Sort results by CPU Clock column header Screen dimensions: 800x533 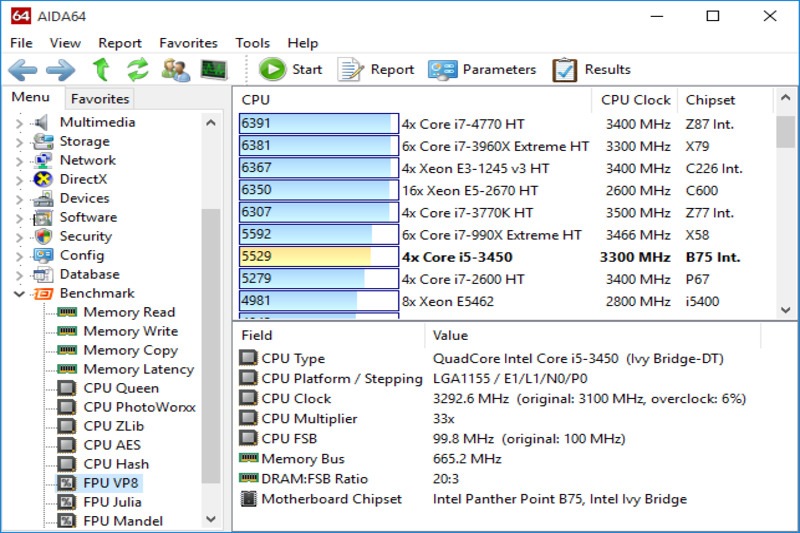click(635, 100)
